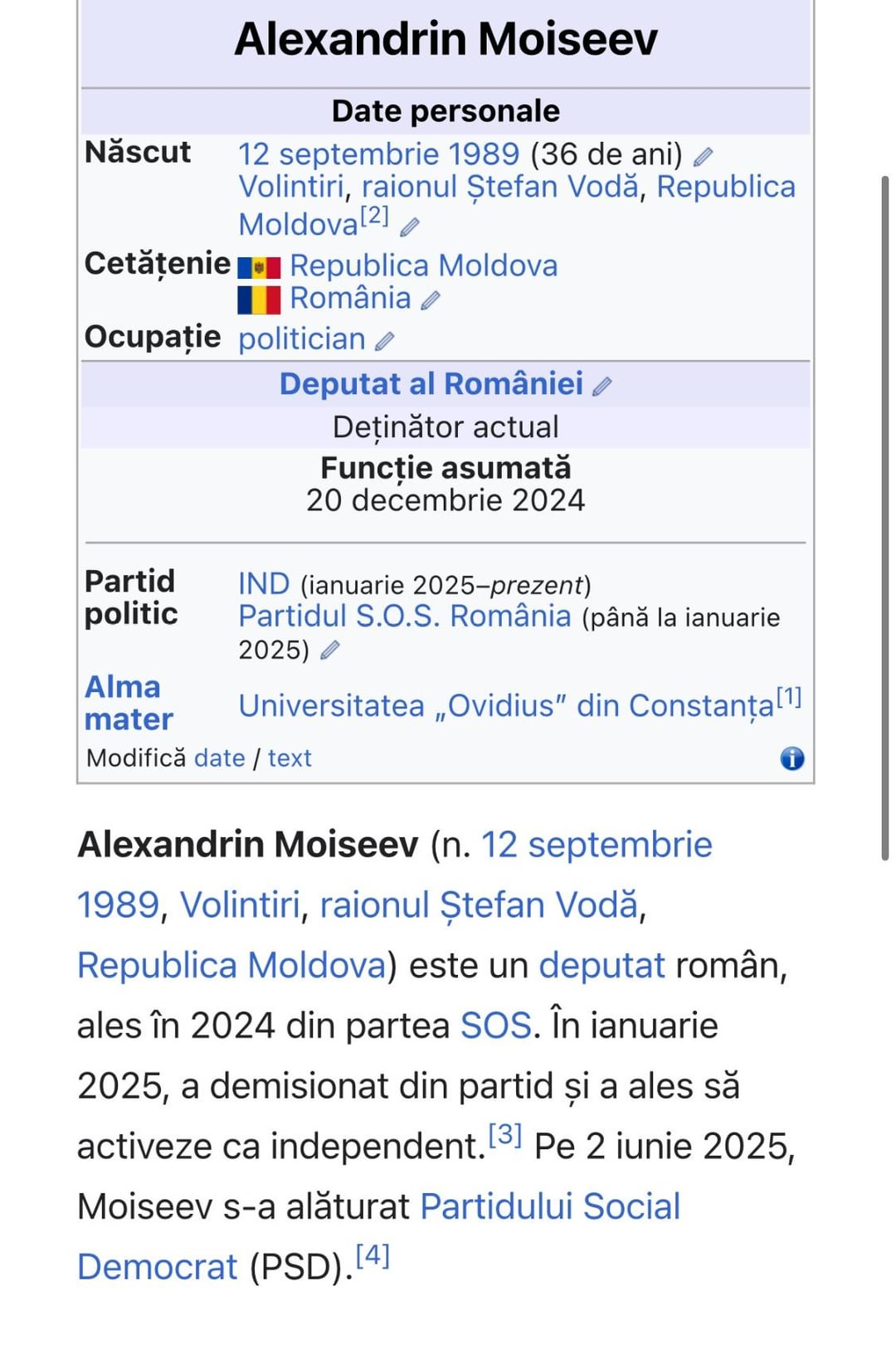896x1350 pixels.
Task: Open the Universitatea Ovidius din Constanța link
Action: click(506, 706)
